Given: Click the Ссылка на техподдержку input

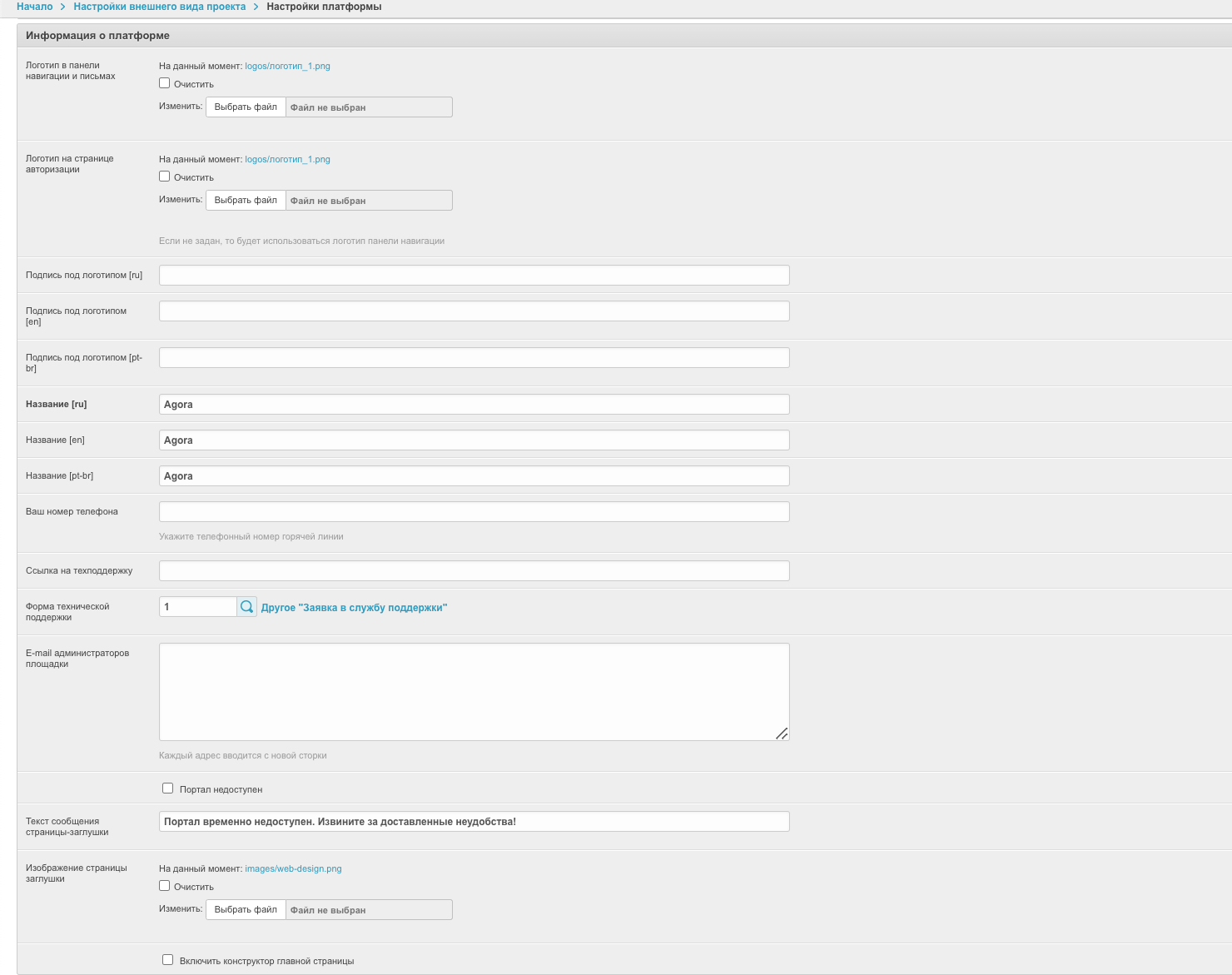Looking at the screenshot, I should coord(474,571).
